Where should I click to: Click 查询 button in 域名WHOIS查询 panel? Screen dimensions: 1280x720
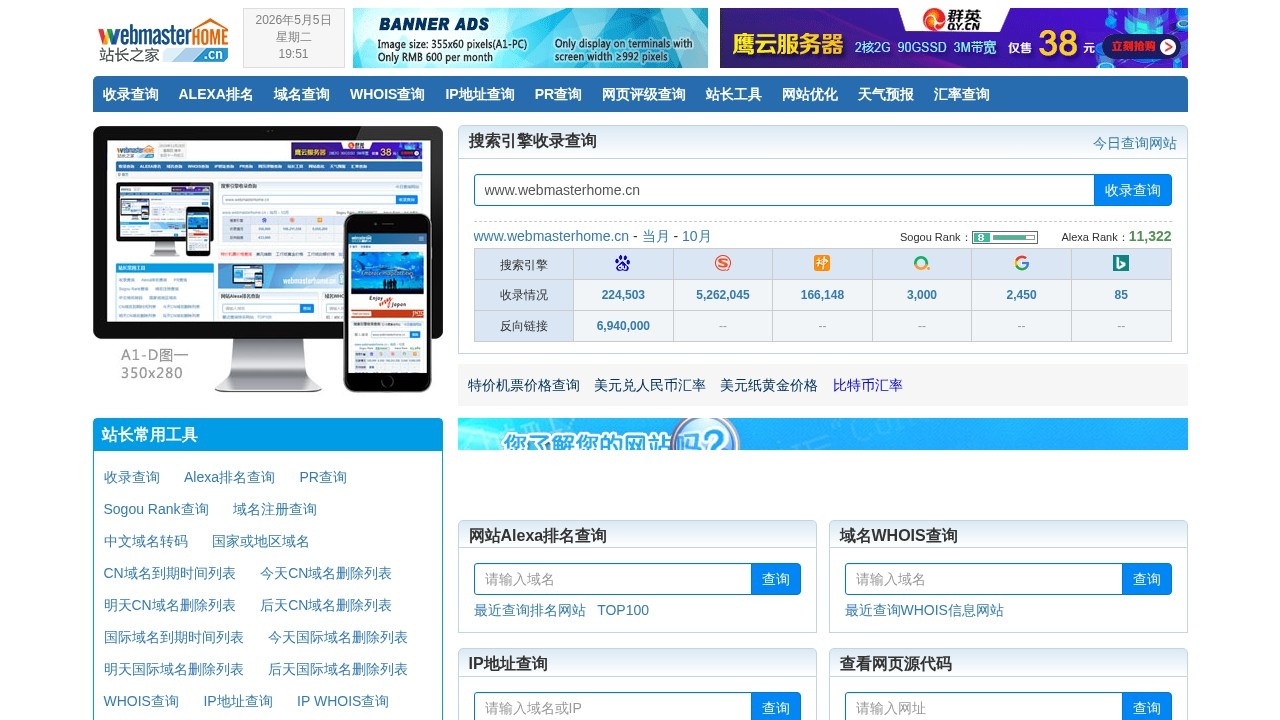1147,579
